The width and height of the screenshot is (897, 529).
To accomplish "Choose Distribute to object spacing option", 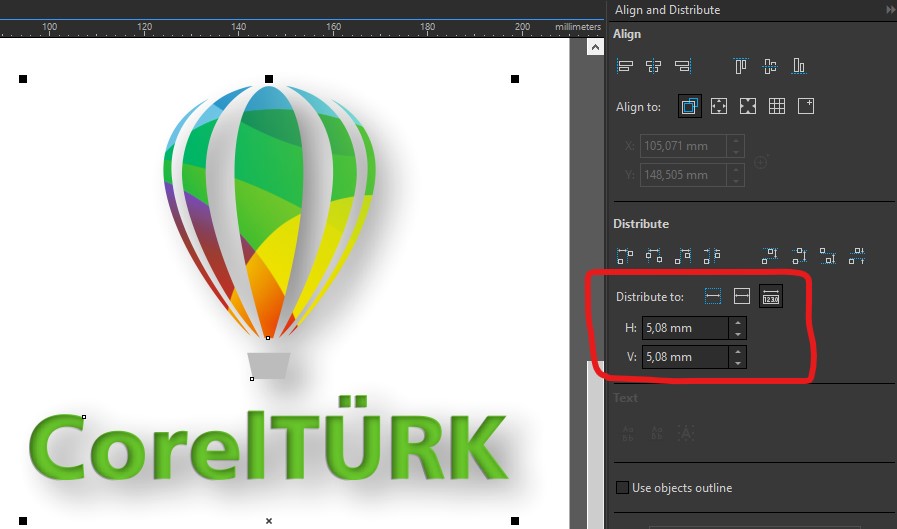I will pyautogui.click(x=771, y=296).
